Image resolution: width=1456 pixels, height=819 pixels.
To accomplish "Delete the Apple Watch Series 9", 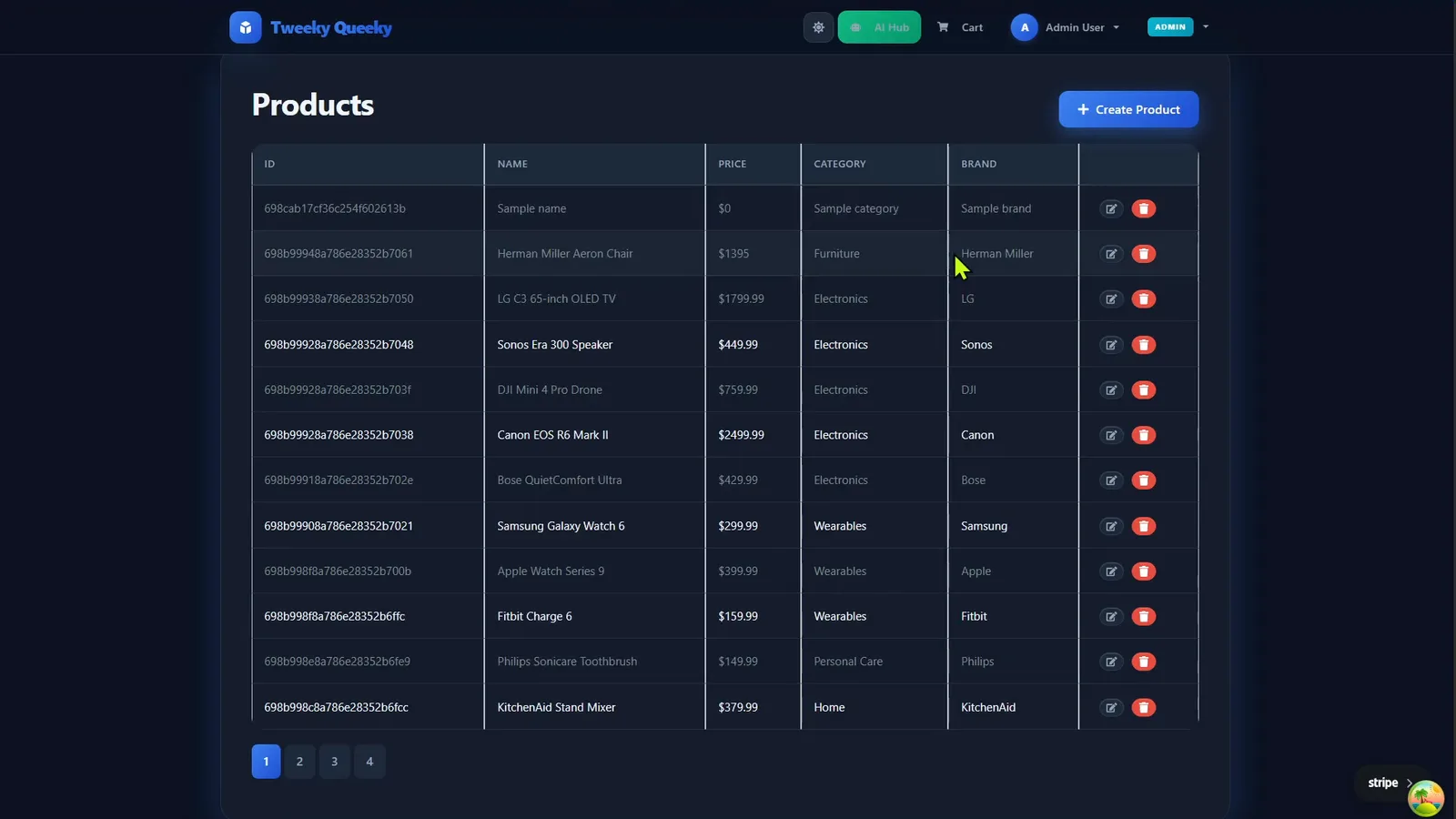I will point(1144,571).
